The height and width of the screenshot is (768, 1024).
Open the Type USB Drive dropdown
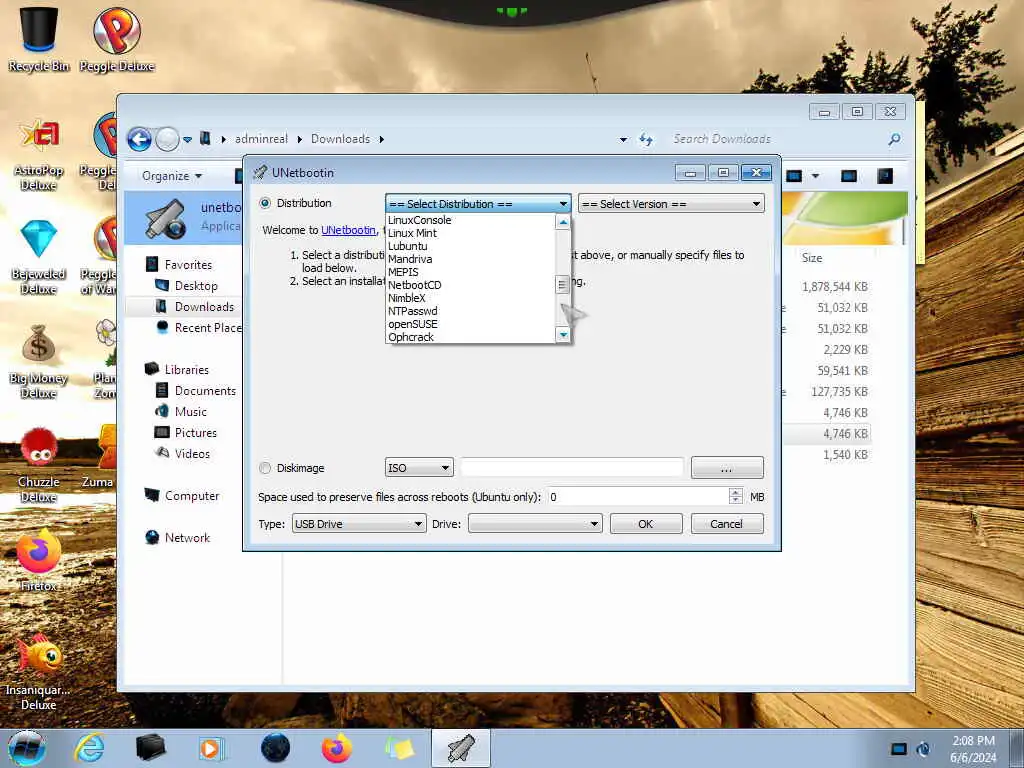[x=359, y=524]
